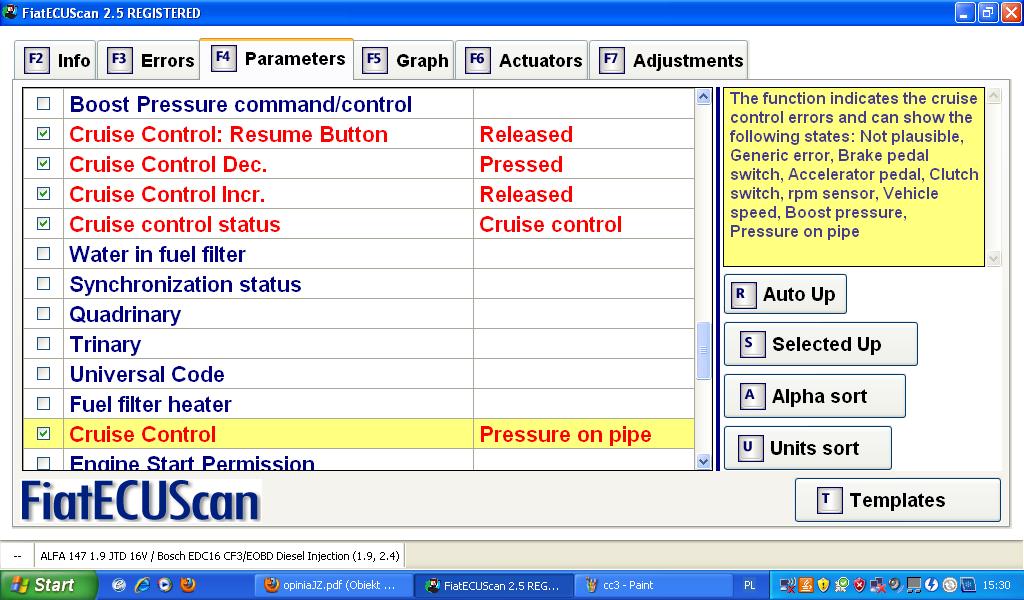Click the 15:30 system clock

click(x=997, y=586)
